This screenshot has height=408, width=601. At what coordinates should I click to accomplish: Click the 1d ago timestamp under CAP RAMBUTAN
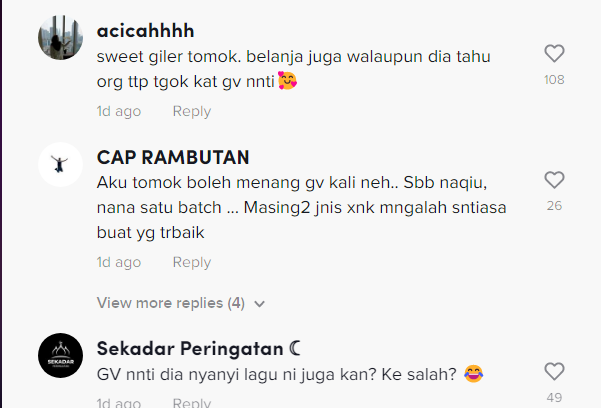tap(119, 262)
